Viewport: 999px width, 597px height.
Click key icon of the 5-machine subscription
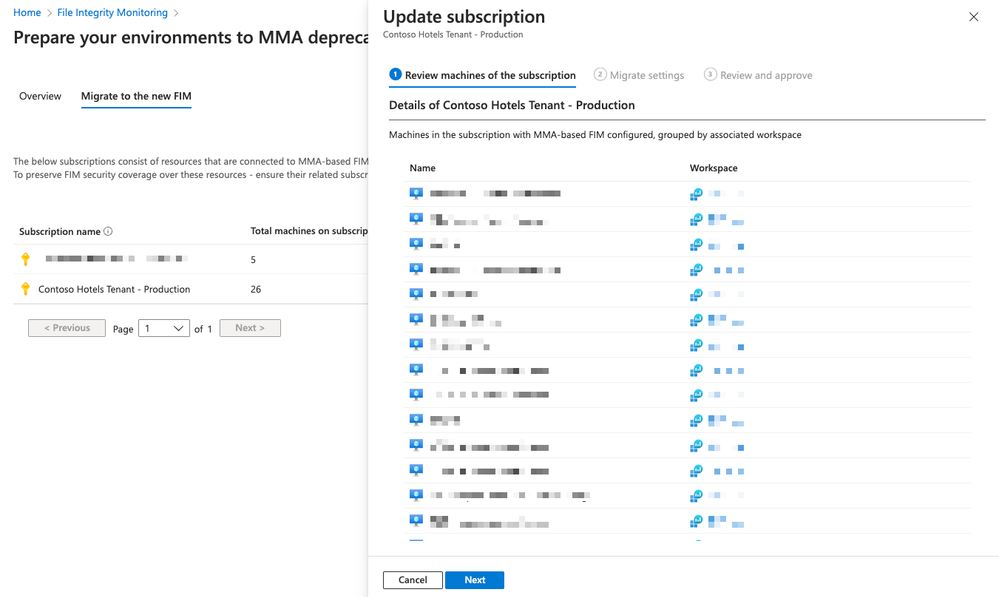(x=25, y=259)
